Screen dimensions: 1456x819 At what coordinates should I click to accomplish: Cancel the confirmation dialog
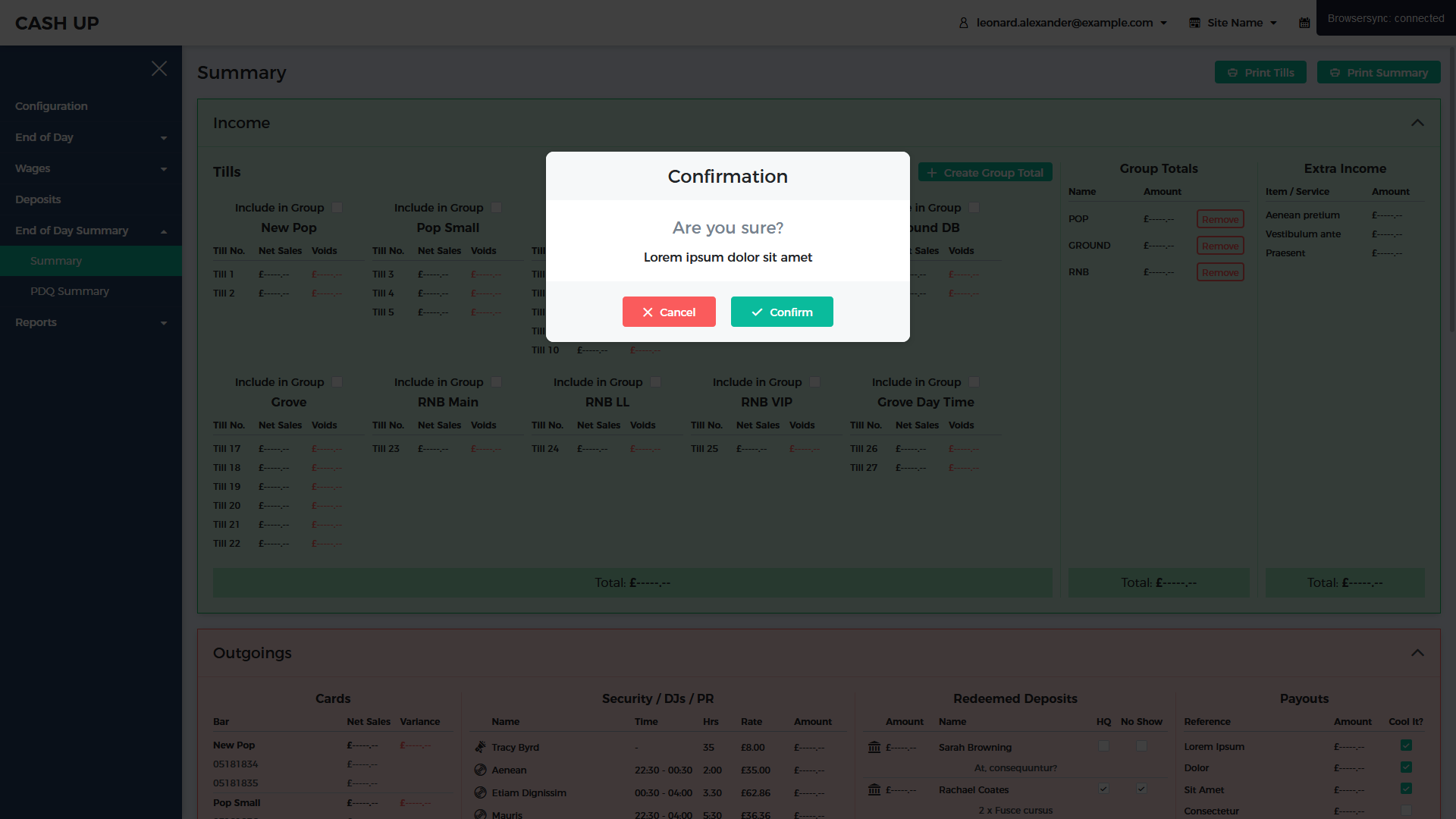pyautogui.click(x=669, y=312)
